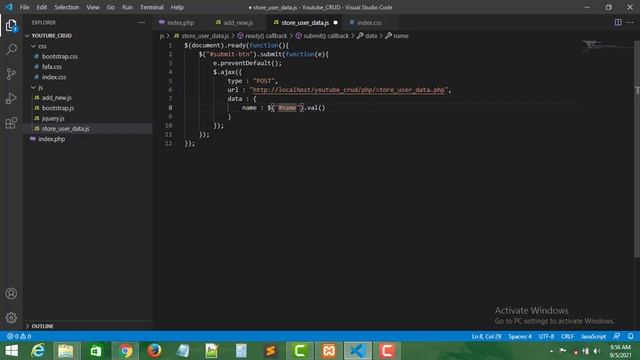Open index.php in the explorer tree
This screenshot has height=360, width=640.
[x=51, y=139]
